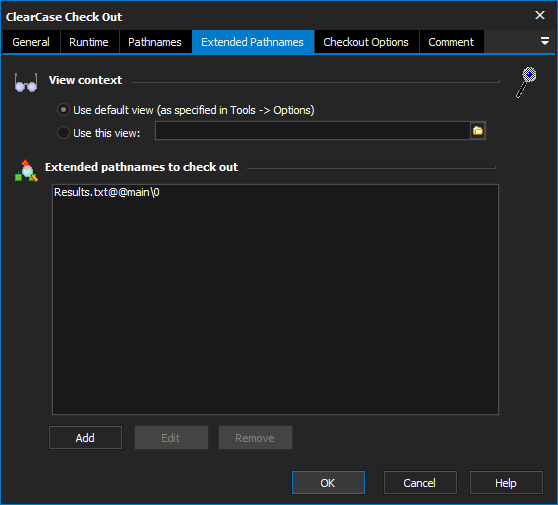Open the Checkout Options tab
558x505 pixels.
click(x=366, y=42)
